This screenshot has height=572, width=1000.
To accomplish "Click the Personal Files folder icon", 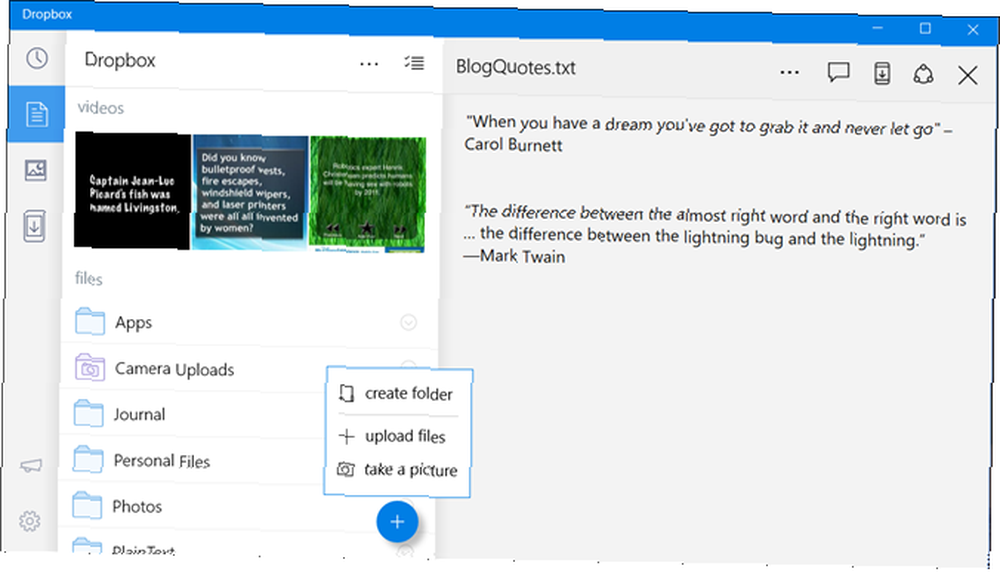I will [x=88, y=459].
